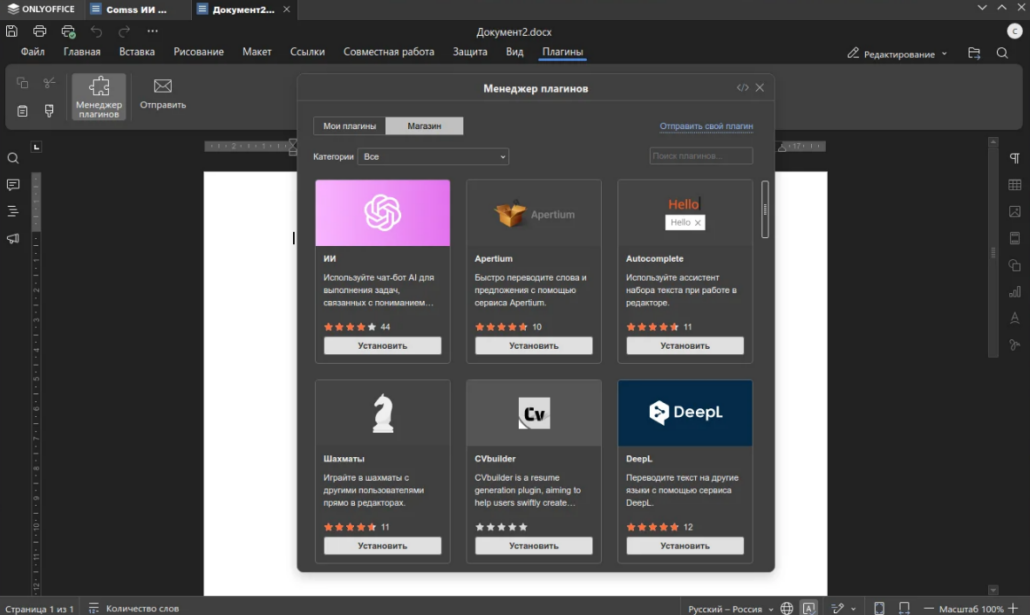Viewport: 1030px width, 615px height.
Task: Install the ИИ plugin
Action: [382, 346]
